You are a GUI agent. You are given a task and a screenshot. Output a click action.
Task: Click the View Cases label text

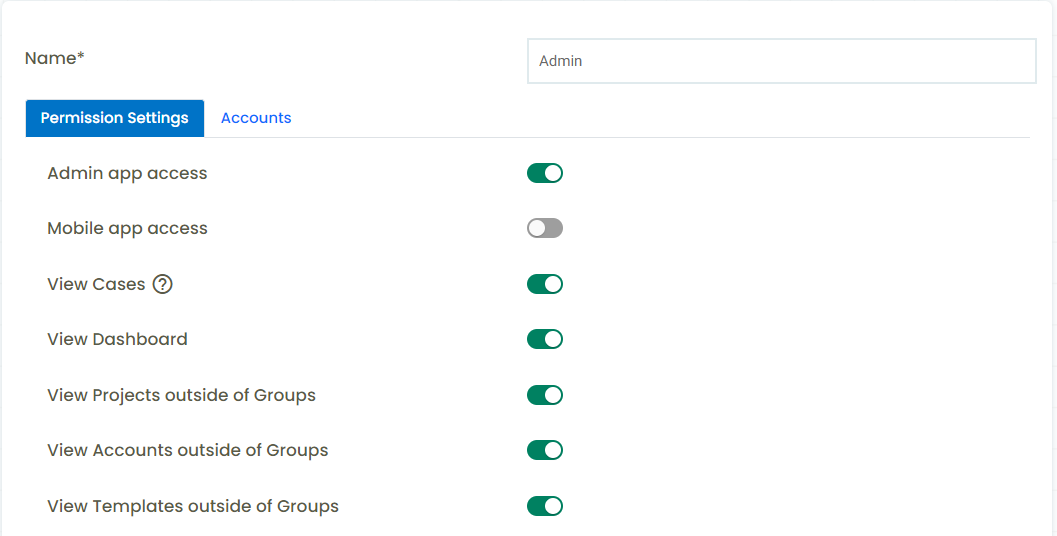tap(96, 285)
